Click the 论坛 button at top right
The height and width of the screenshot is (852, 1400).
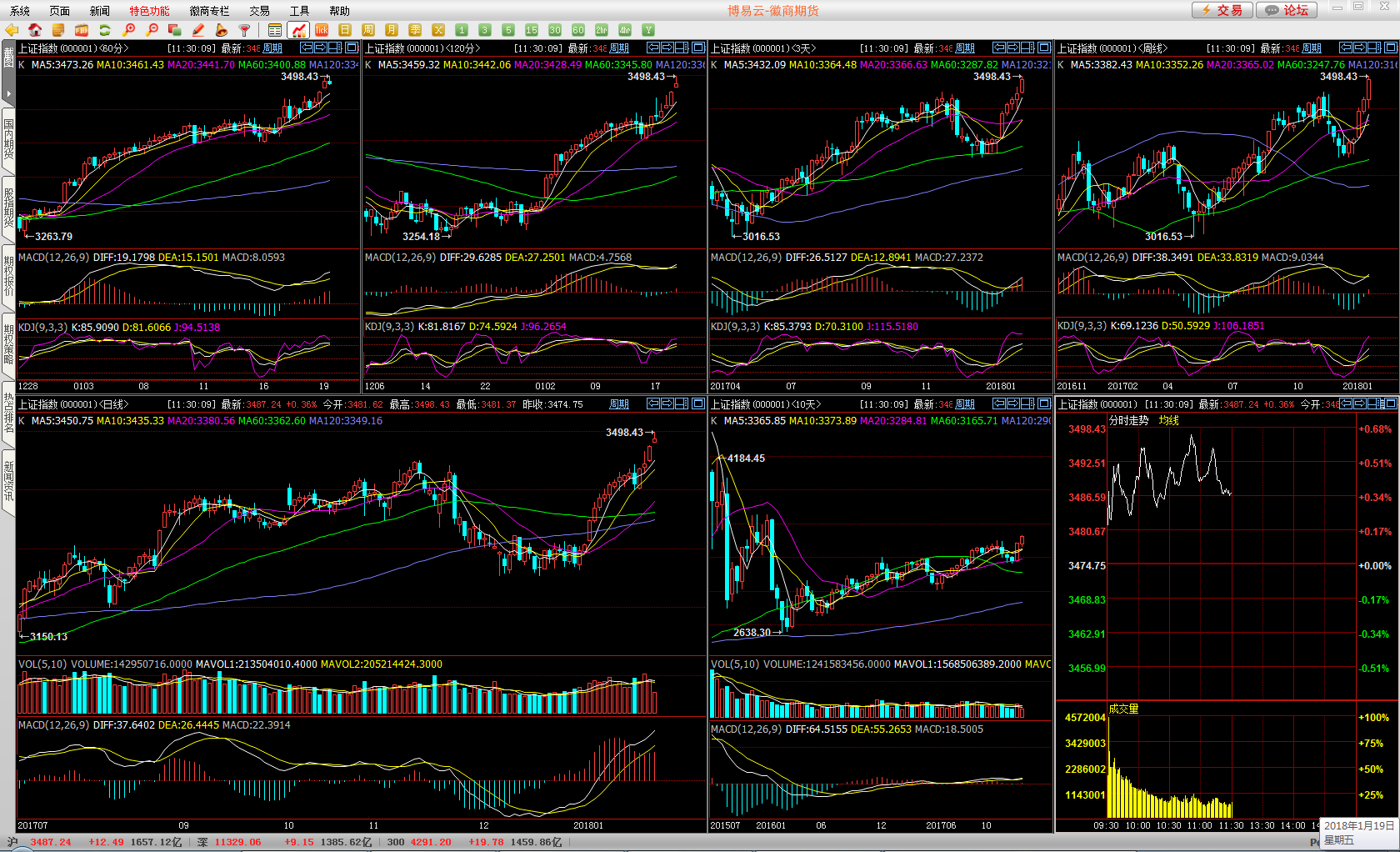pos(1287,10)
